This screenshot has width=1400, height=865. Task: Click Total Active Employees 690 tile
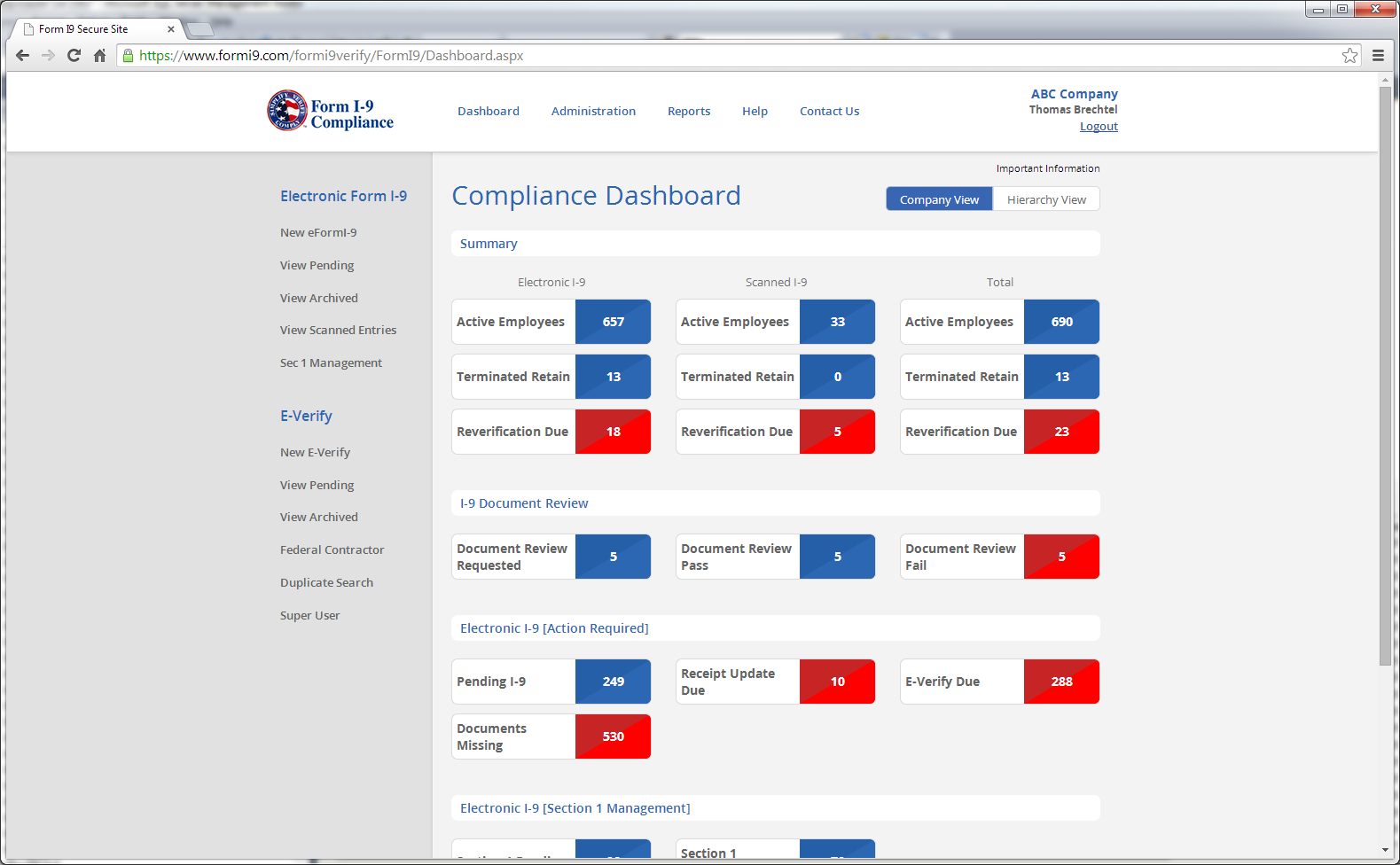[999, 322]
